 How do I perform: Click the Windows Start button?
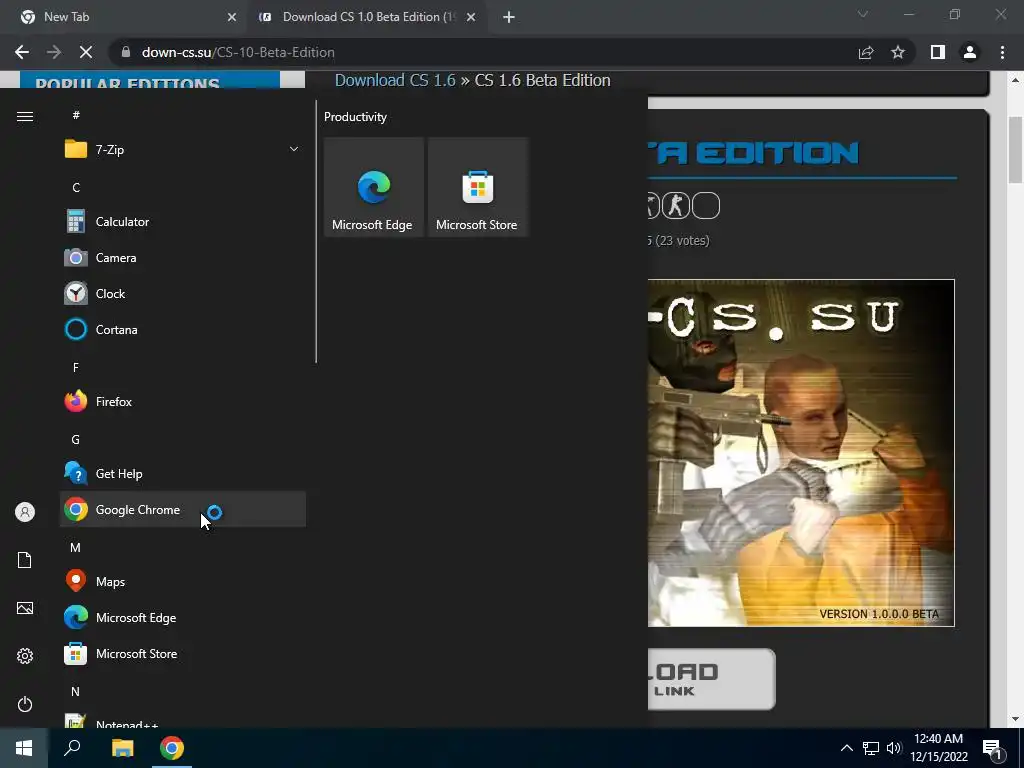click(x=24, y=748)
